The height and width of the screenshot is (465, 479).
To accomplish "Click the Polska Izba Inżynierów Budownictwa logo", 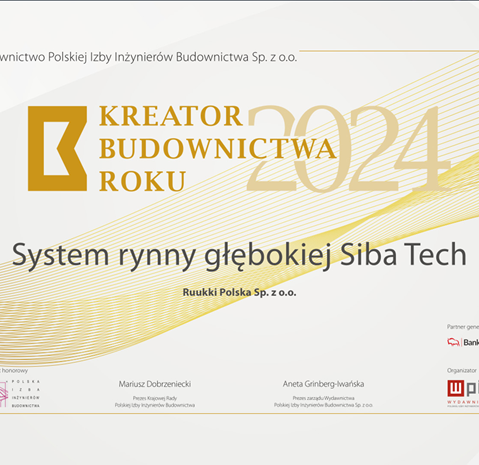I will coord(20,393).
